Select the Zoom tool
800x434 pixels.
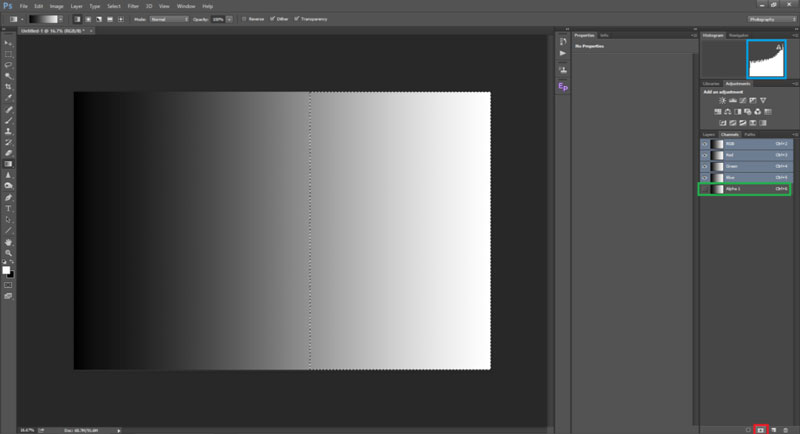point(9,252)
